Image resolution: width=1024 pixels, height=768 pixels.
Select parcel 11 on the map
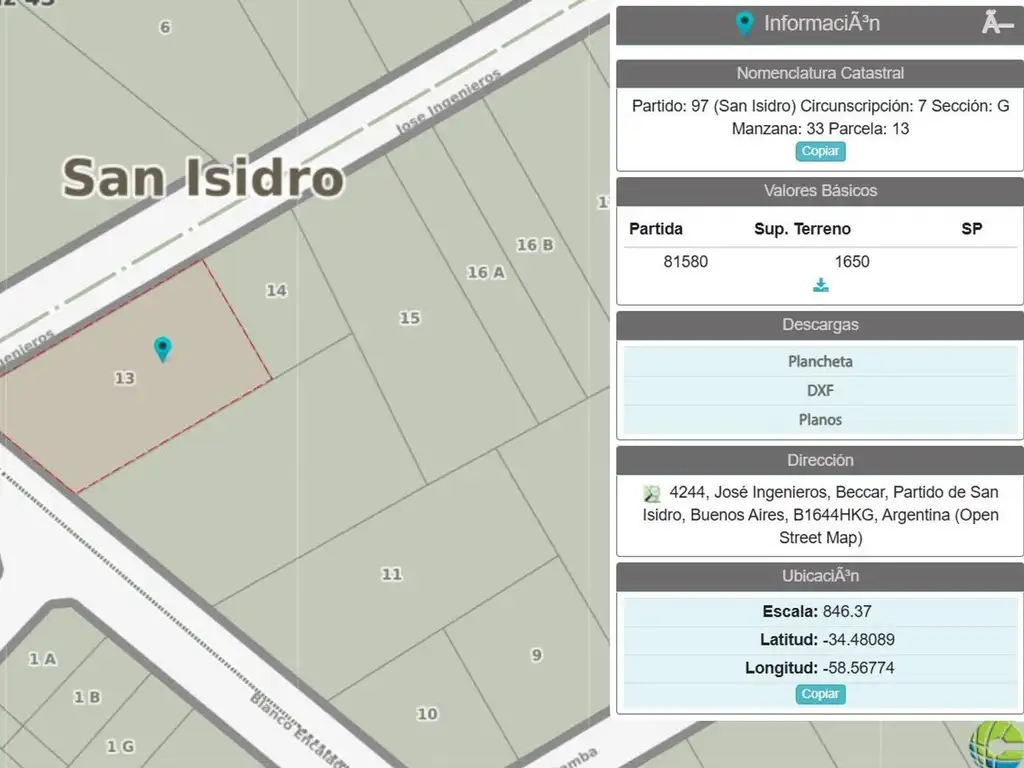point(391,574)
